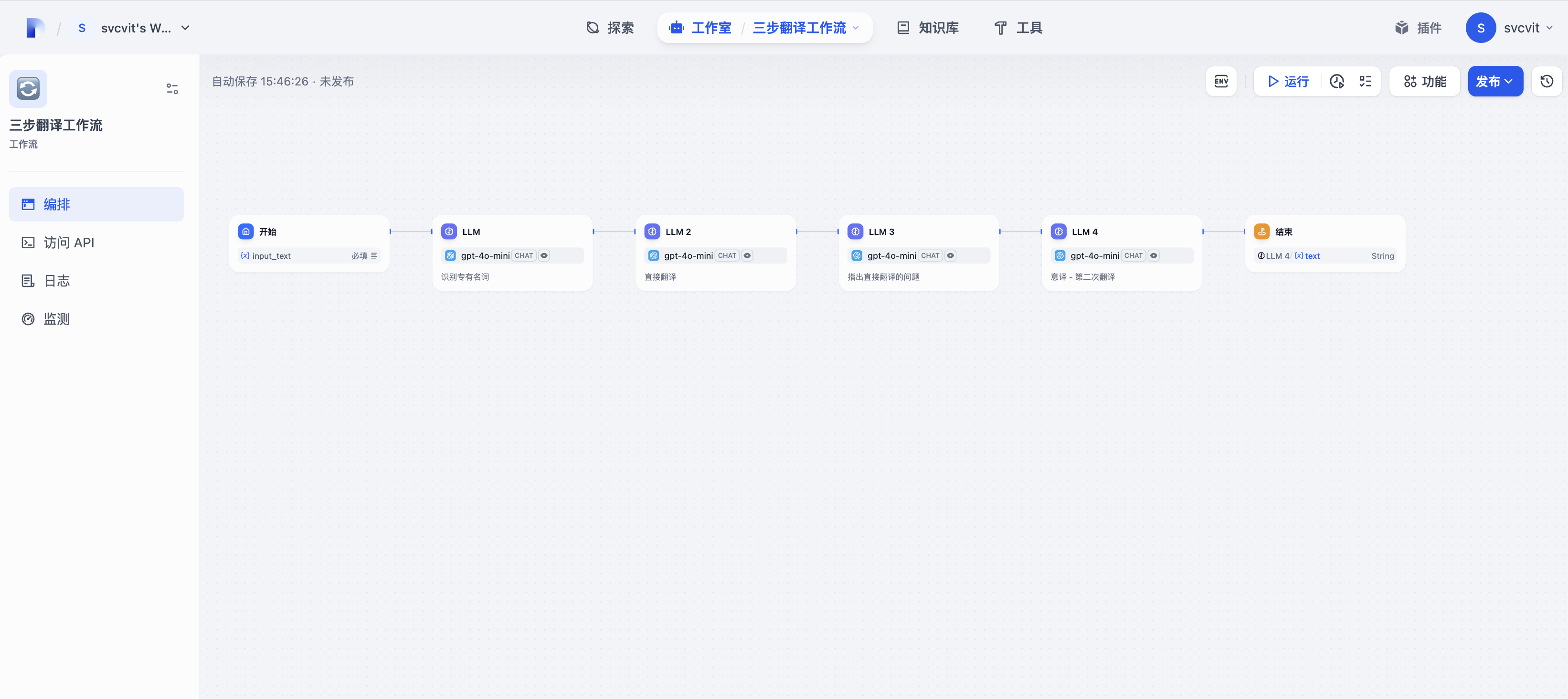
Task: Open version history in the toolbar
Action: coord(1547,81)
